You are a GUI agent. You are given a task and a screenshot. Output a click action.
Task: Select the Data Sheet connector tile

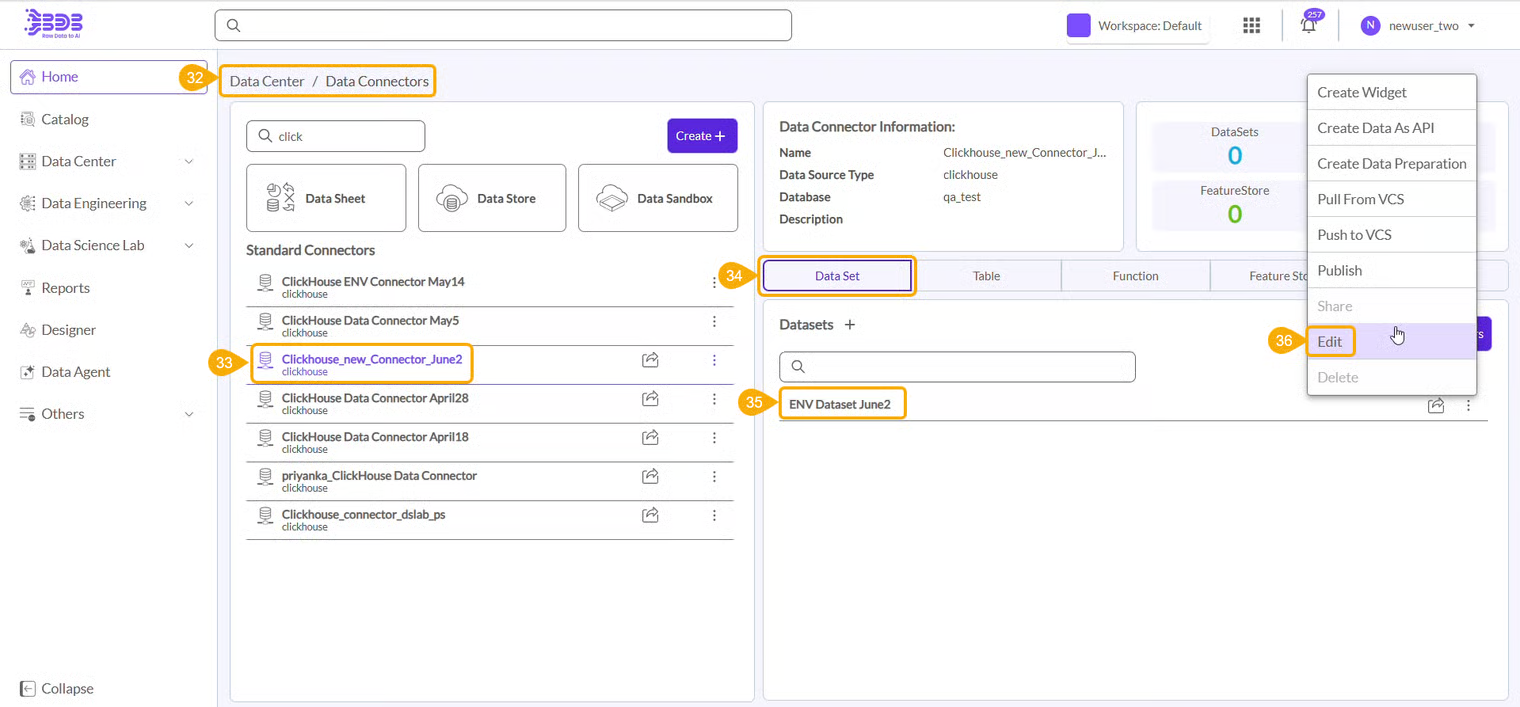pos(326,198)
